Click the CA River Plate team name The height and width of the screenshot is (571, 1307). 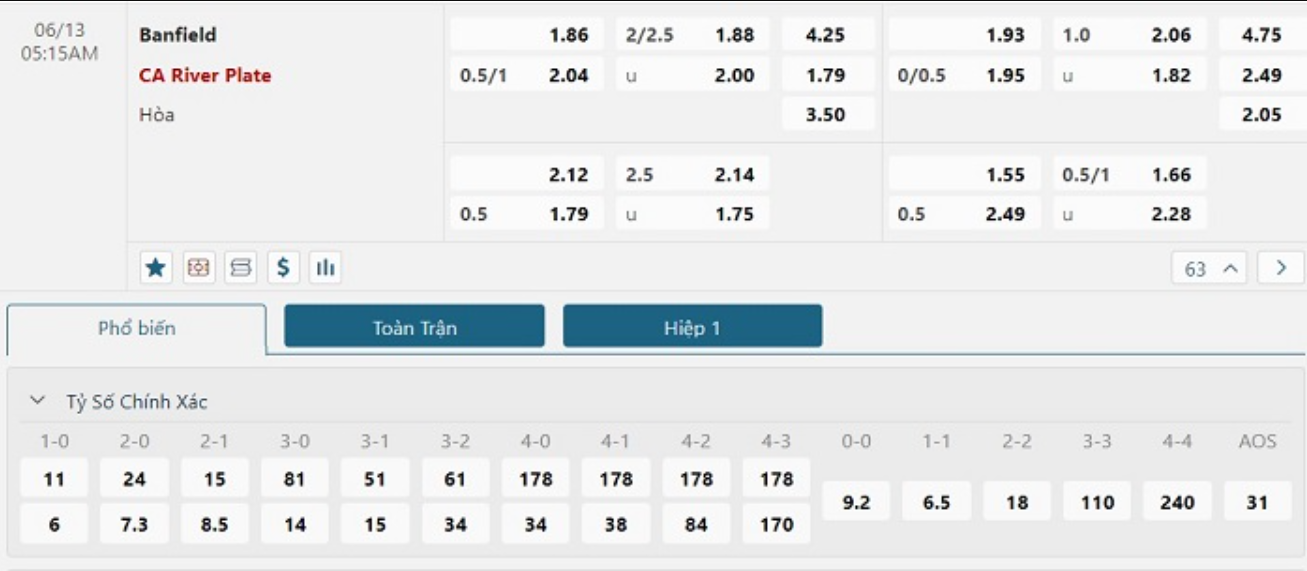[205, 75]
